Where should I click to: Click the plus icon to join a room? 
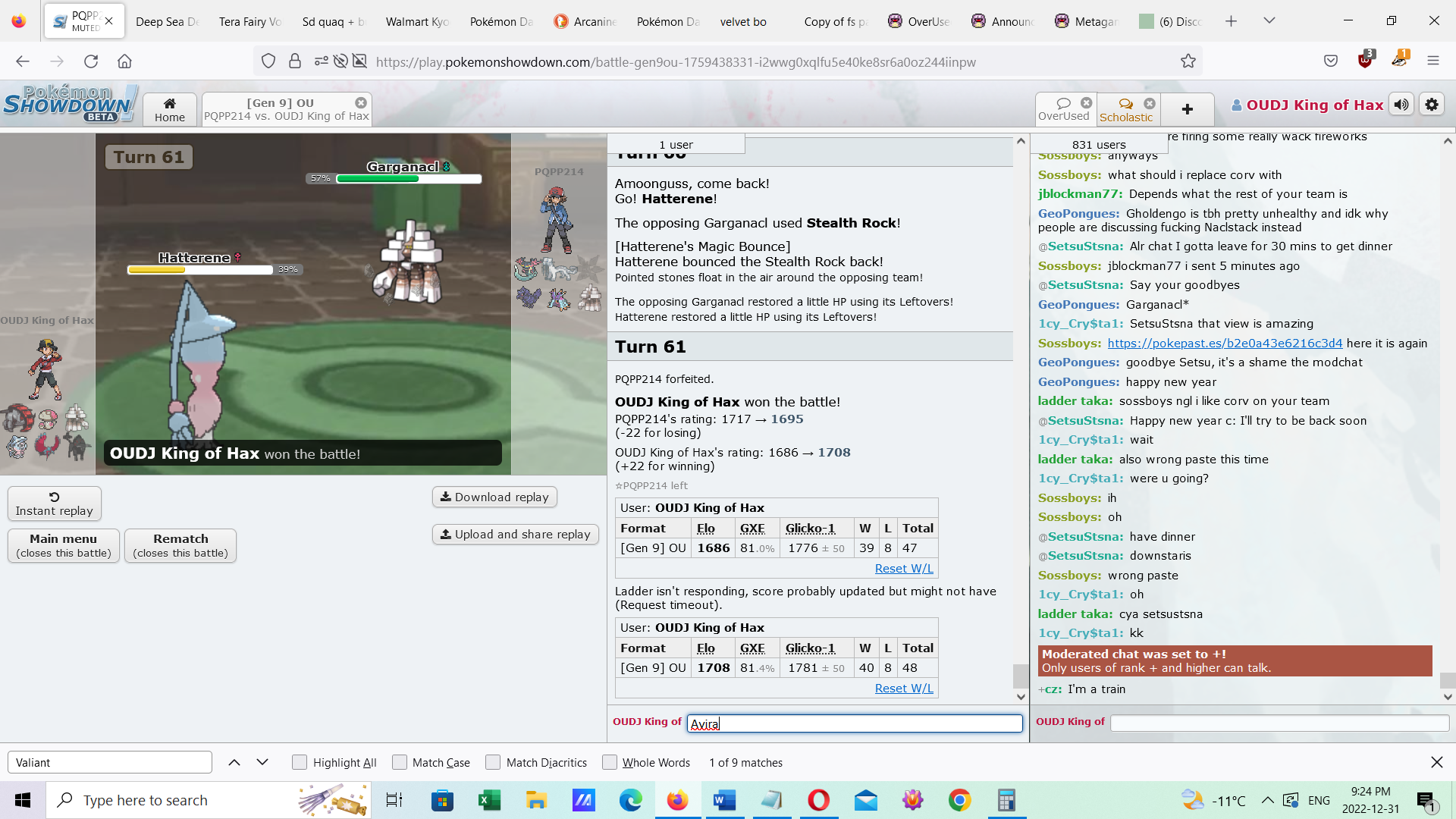[x=1188, y=110]
